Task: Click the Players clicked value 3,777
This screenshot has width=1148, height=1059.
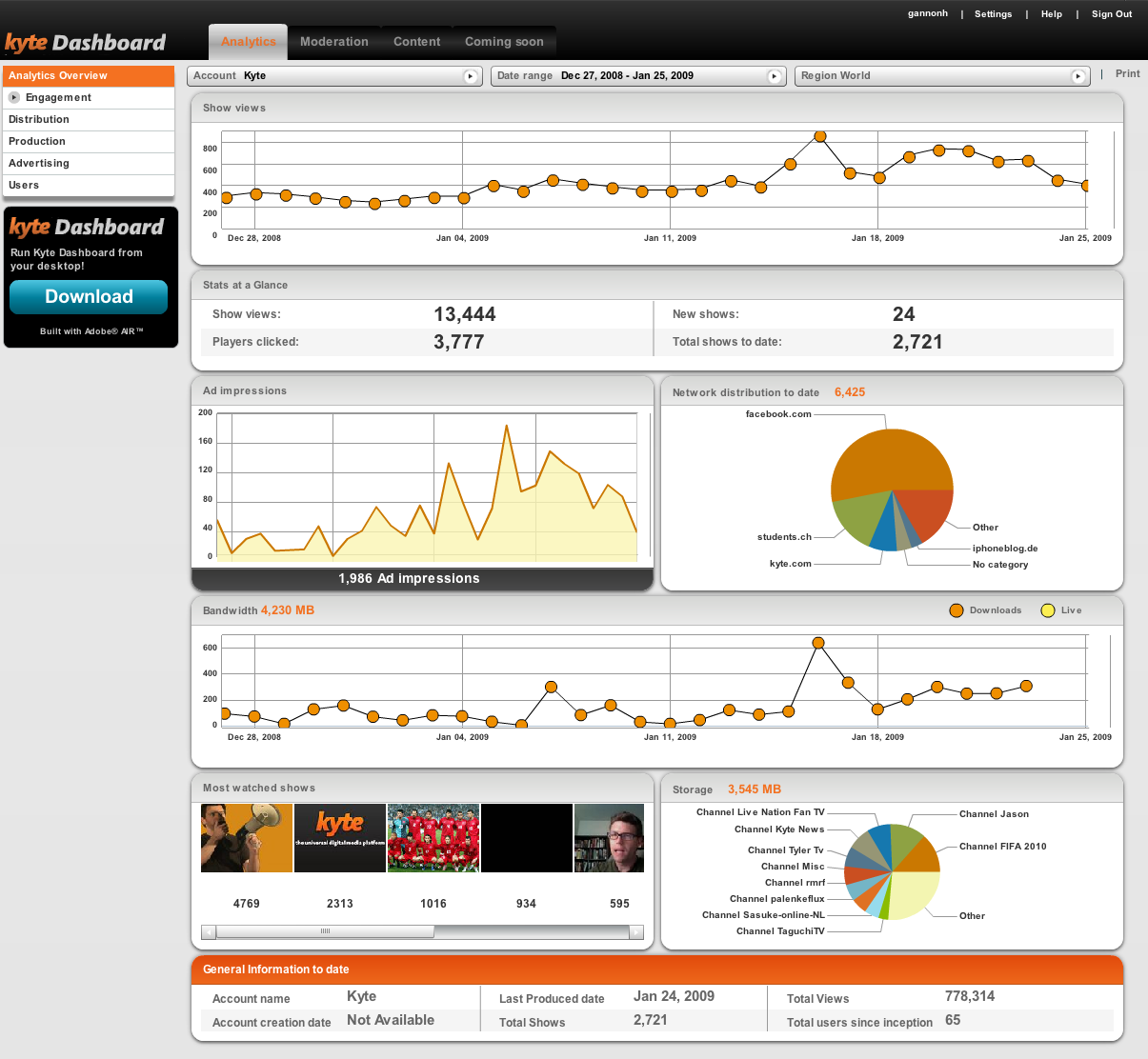Action: (x=459, y=342)
